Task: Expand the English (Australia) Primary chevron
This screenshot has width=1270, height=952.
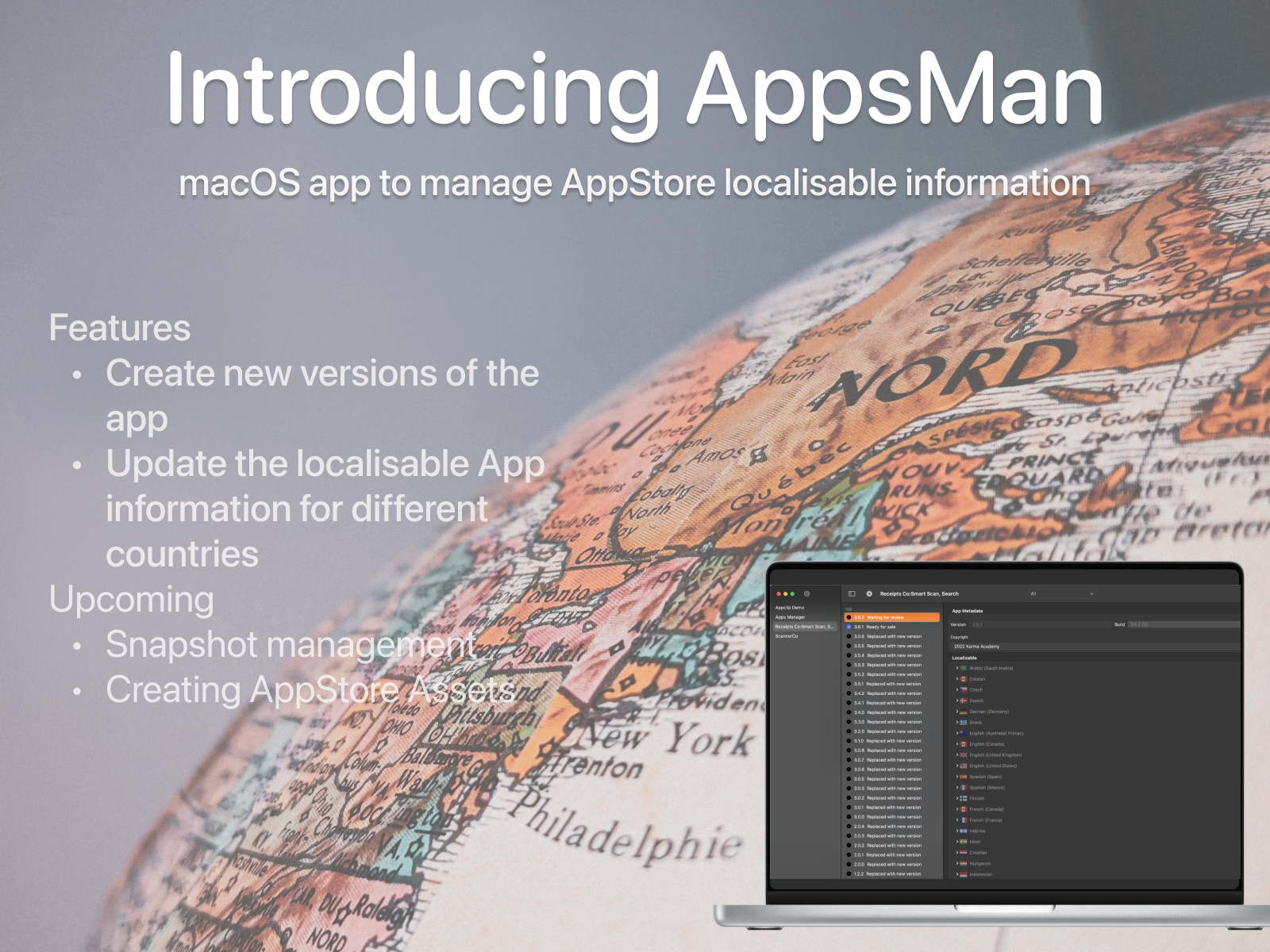Action: 956,733
